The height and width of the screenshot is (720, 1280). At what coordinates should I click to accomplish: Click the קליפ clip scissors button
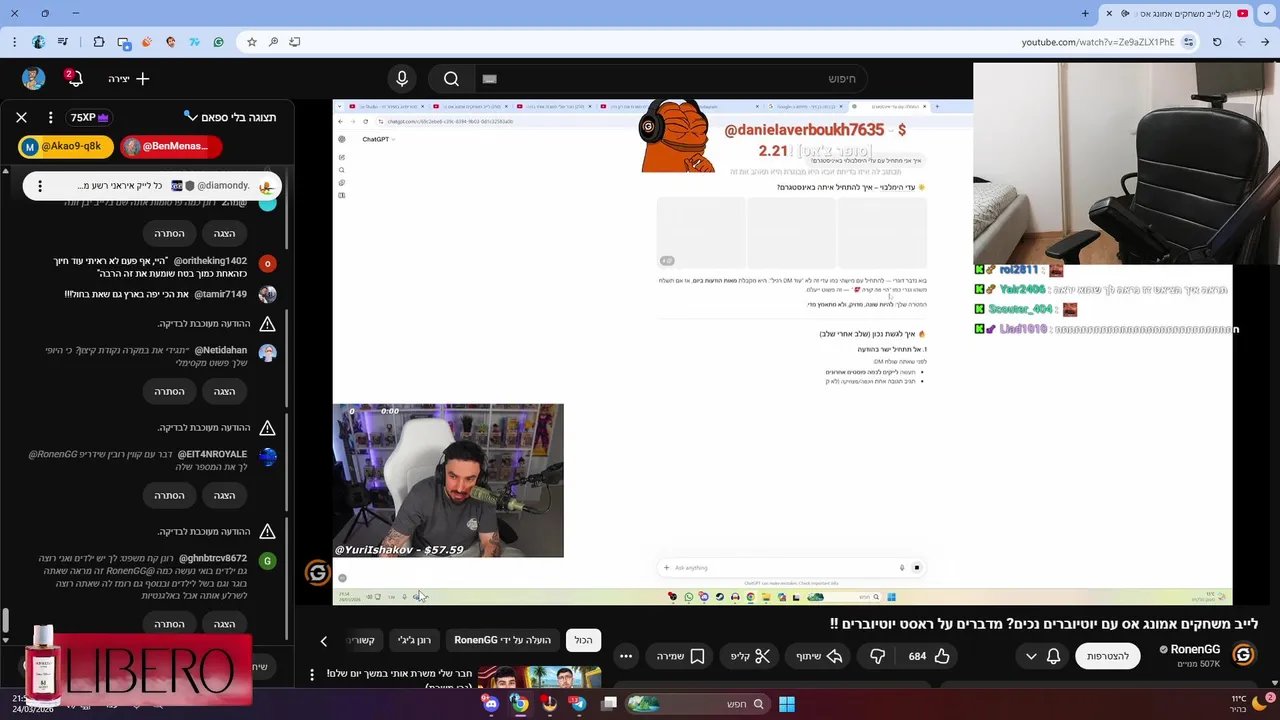[750, 656]
